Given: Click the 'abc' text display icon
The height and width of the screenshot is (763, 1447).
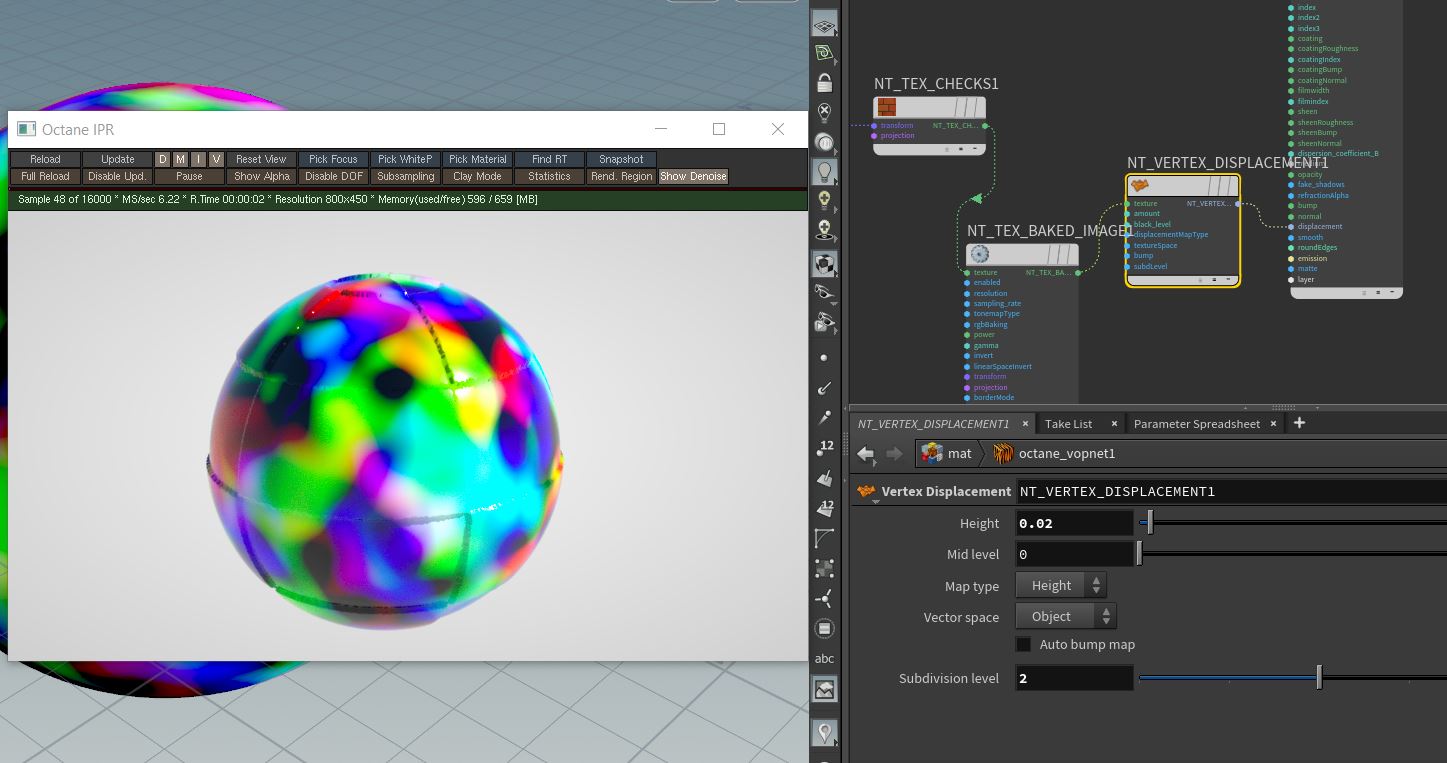Looking at the screenshot, I should tap(824, 658).
